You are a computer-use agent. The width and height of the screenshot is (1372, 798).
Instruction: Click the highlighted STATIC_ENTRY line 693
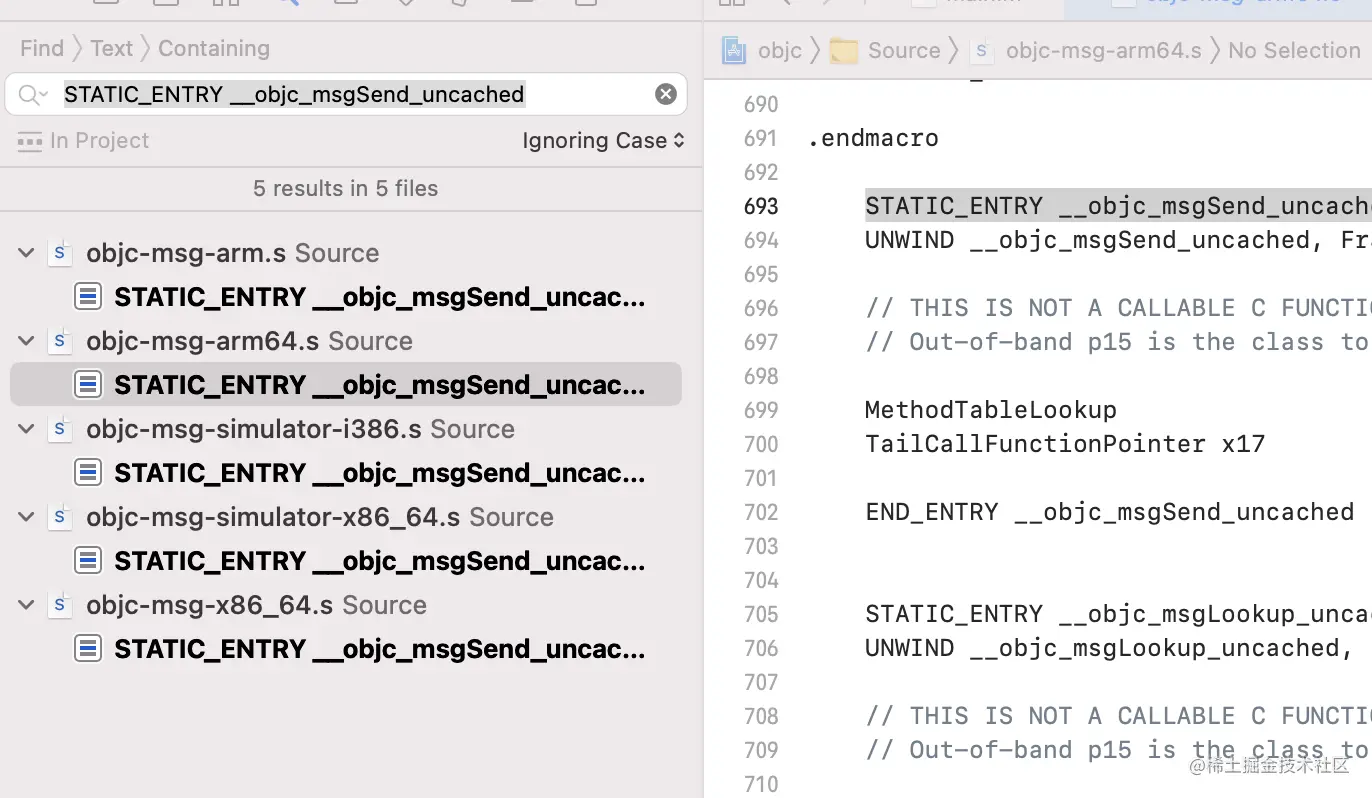1118,206
